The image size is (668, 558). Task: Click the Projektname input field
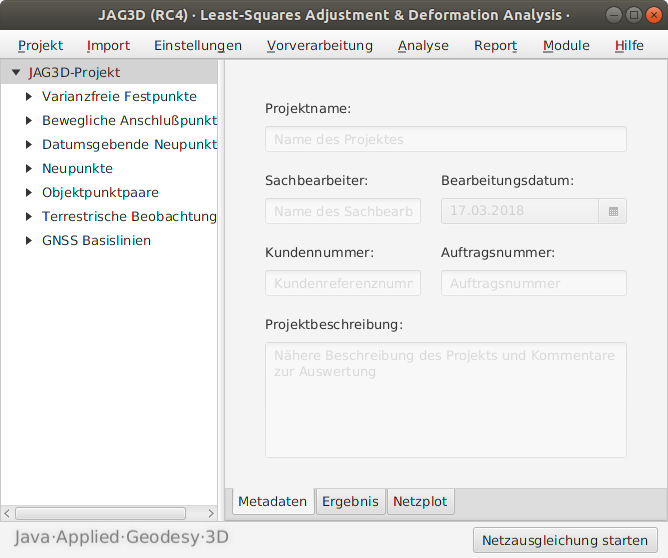446,139
